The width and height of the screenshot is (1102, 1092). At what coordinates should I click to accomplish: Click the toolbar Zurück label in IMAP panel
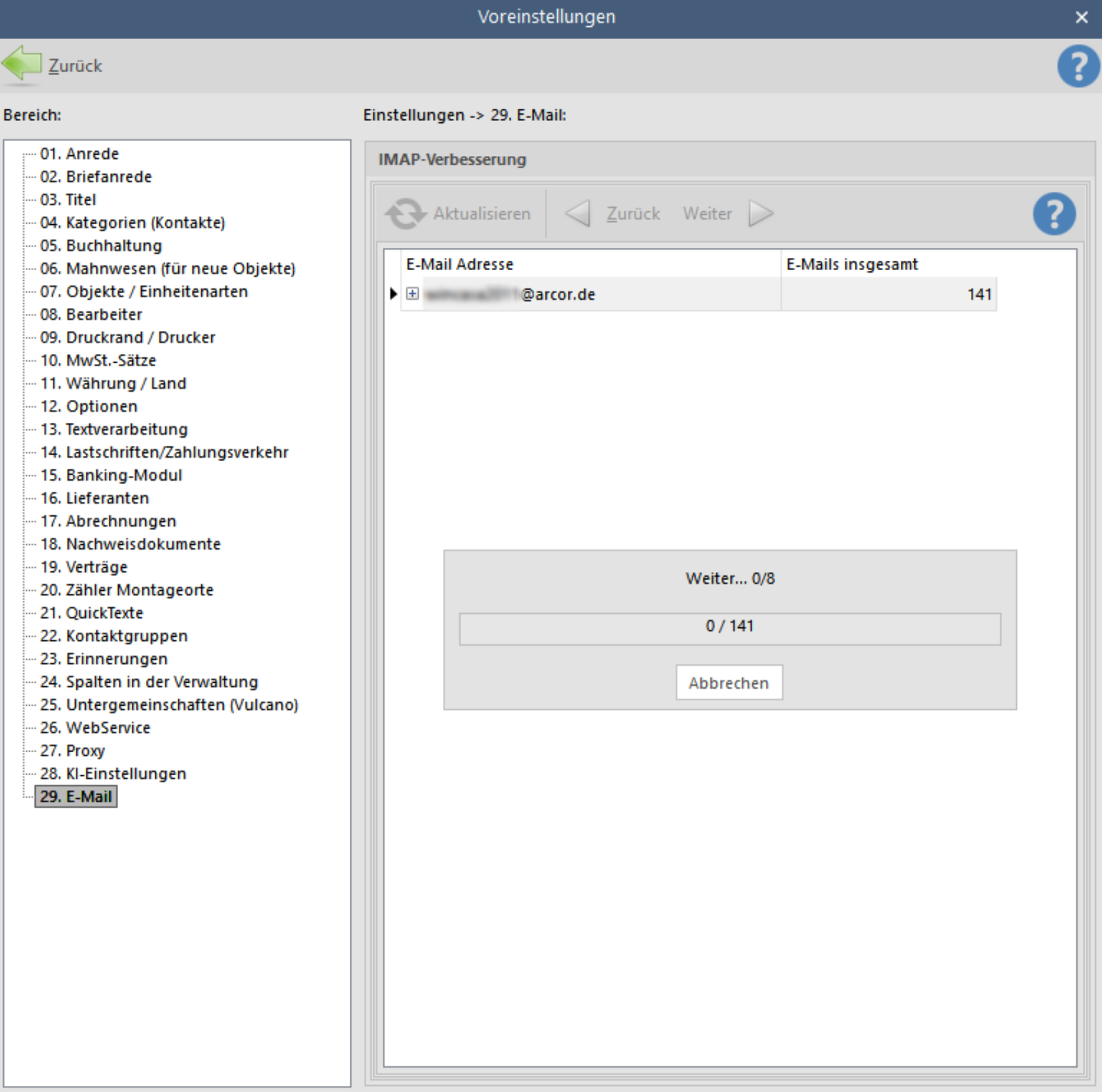click(633, 213)
